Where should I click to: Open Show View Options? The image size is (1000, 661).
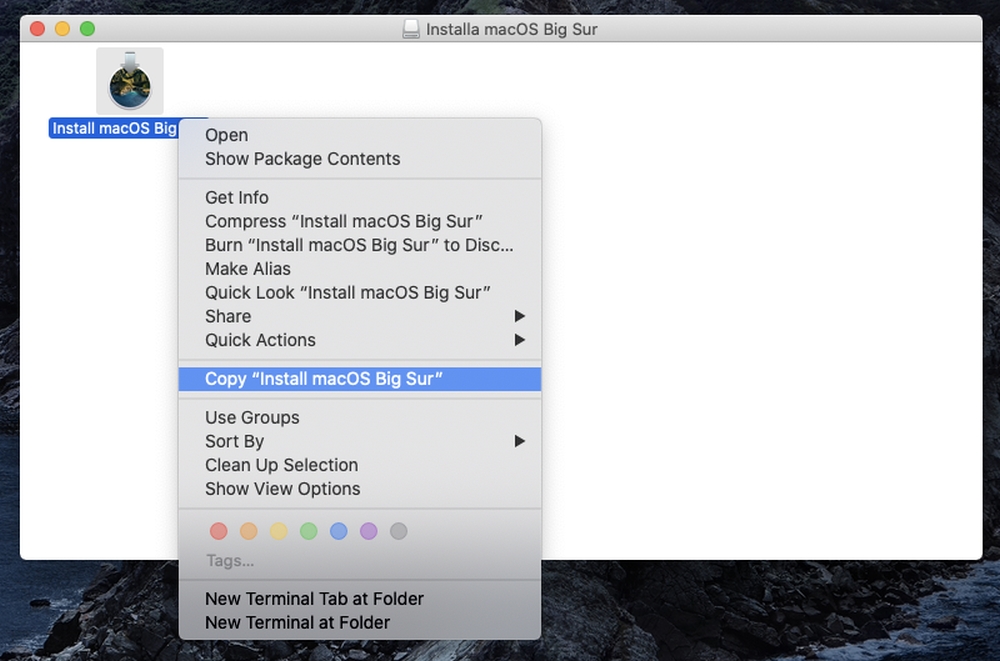click(x=360, y=489)
